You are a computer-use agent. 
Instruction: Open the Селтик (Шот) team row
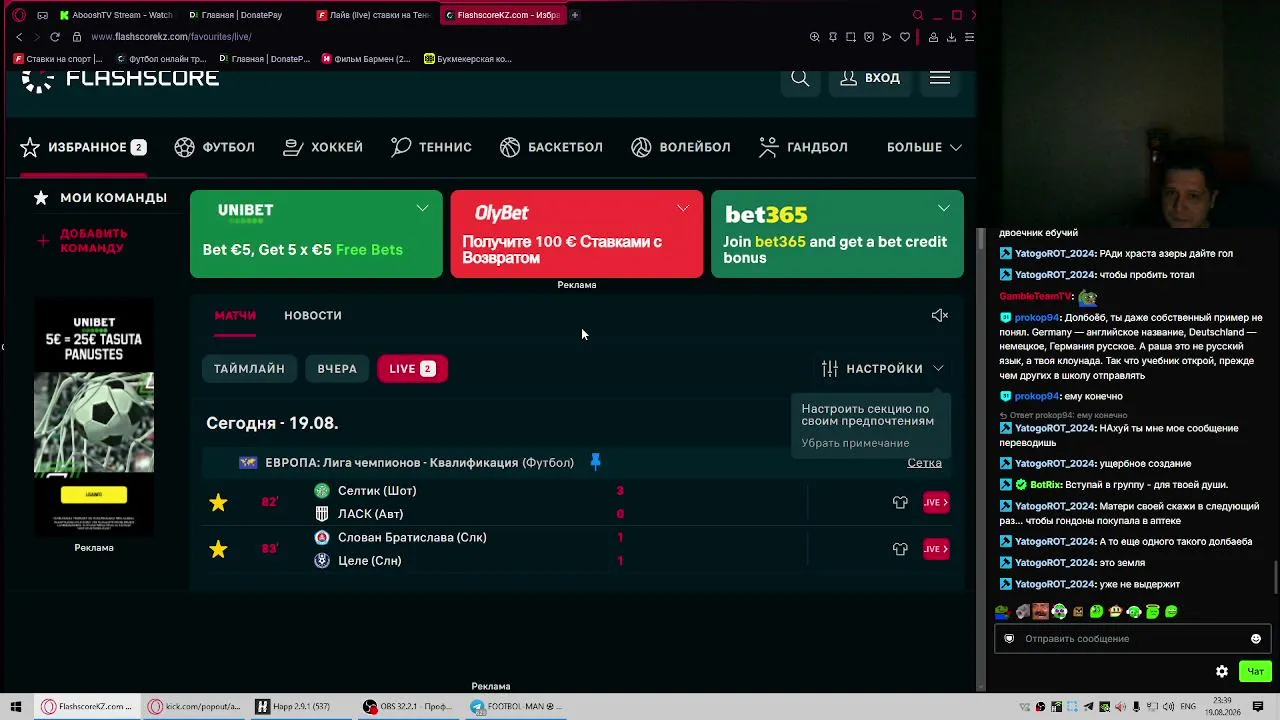click(x=377, y=491)
